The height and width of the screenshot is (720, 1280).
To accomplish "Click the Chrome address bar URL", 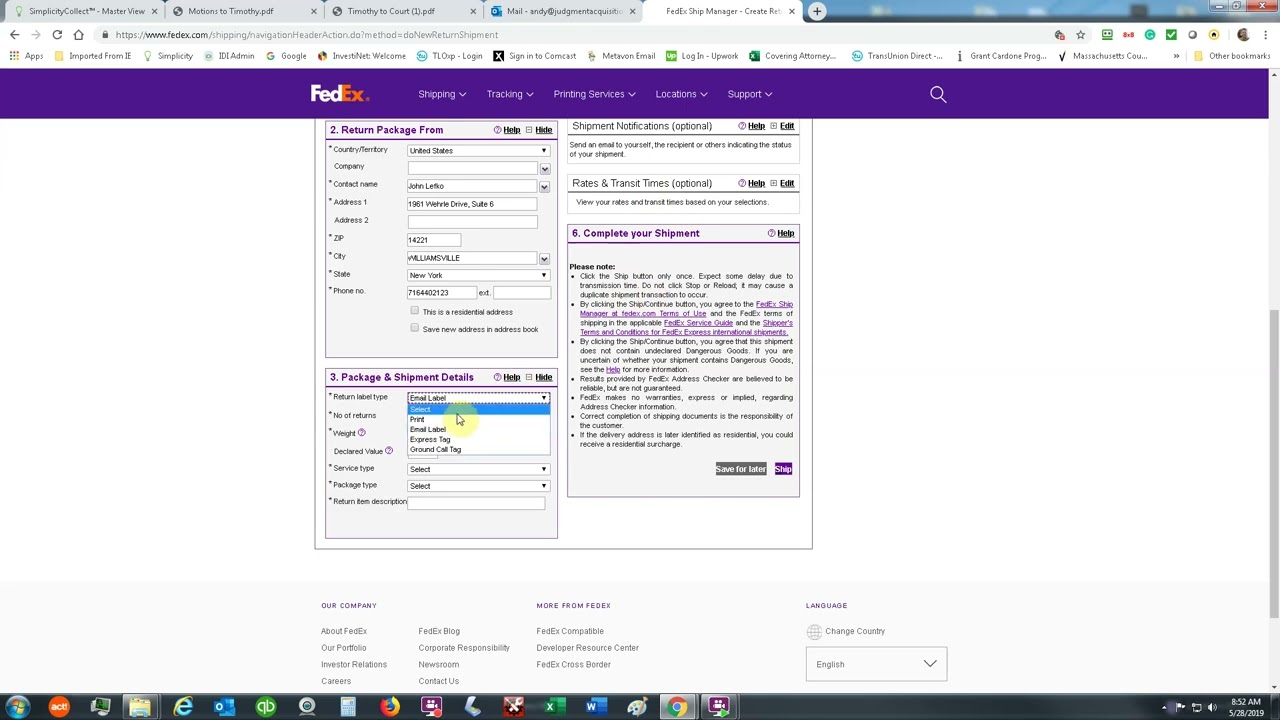I will 306,35.
